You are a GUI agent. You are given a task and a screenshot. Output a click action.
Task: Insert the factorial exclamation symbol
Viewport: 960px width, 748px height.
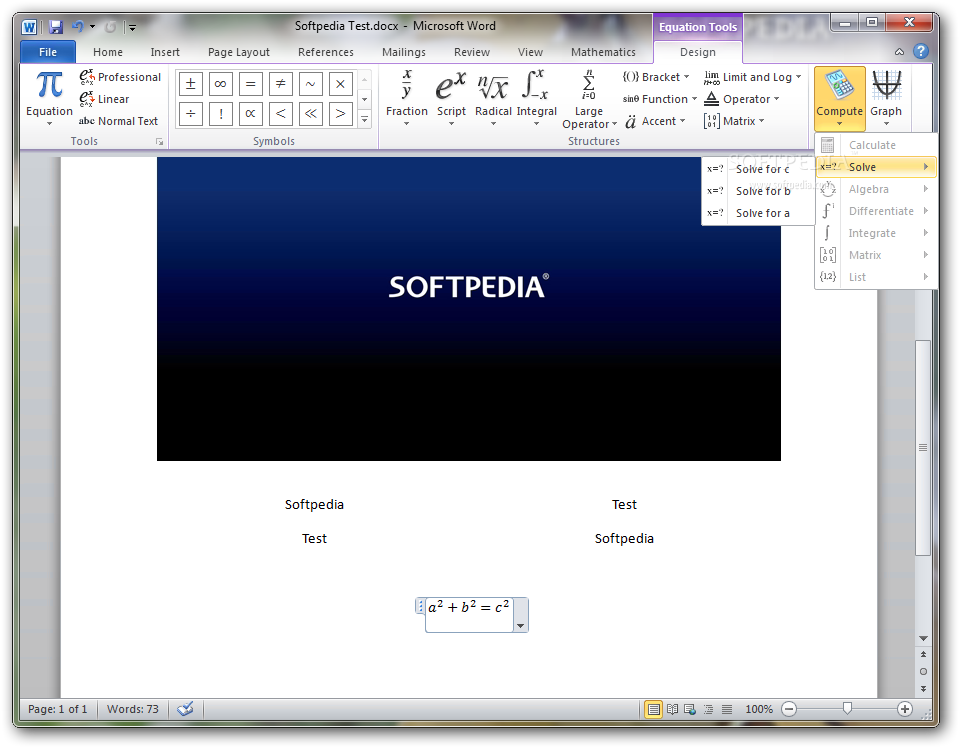[220, 113]
